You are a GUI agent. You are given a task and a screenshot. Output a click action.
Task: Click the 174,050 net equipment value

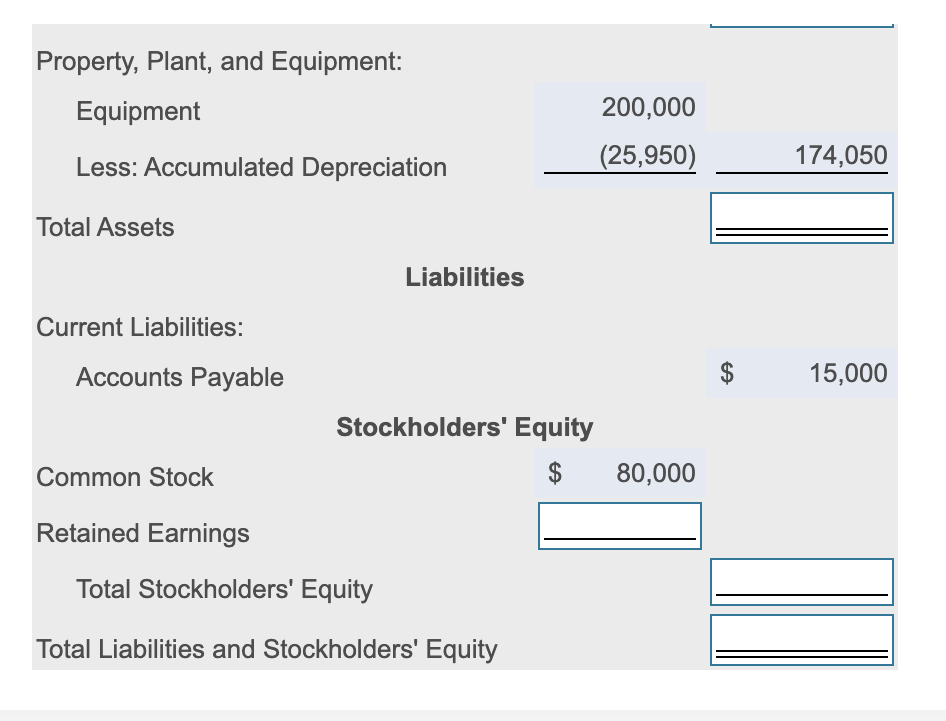coord(840,155)
